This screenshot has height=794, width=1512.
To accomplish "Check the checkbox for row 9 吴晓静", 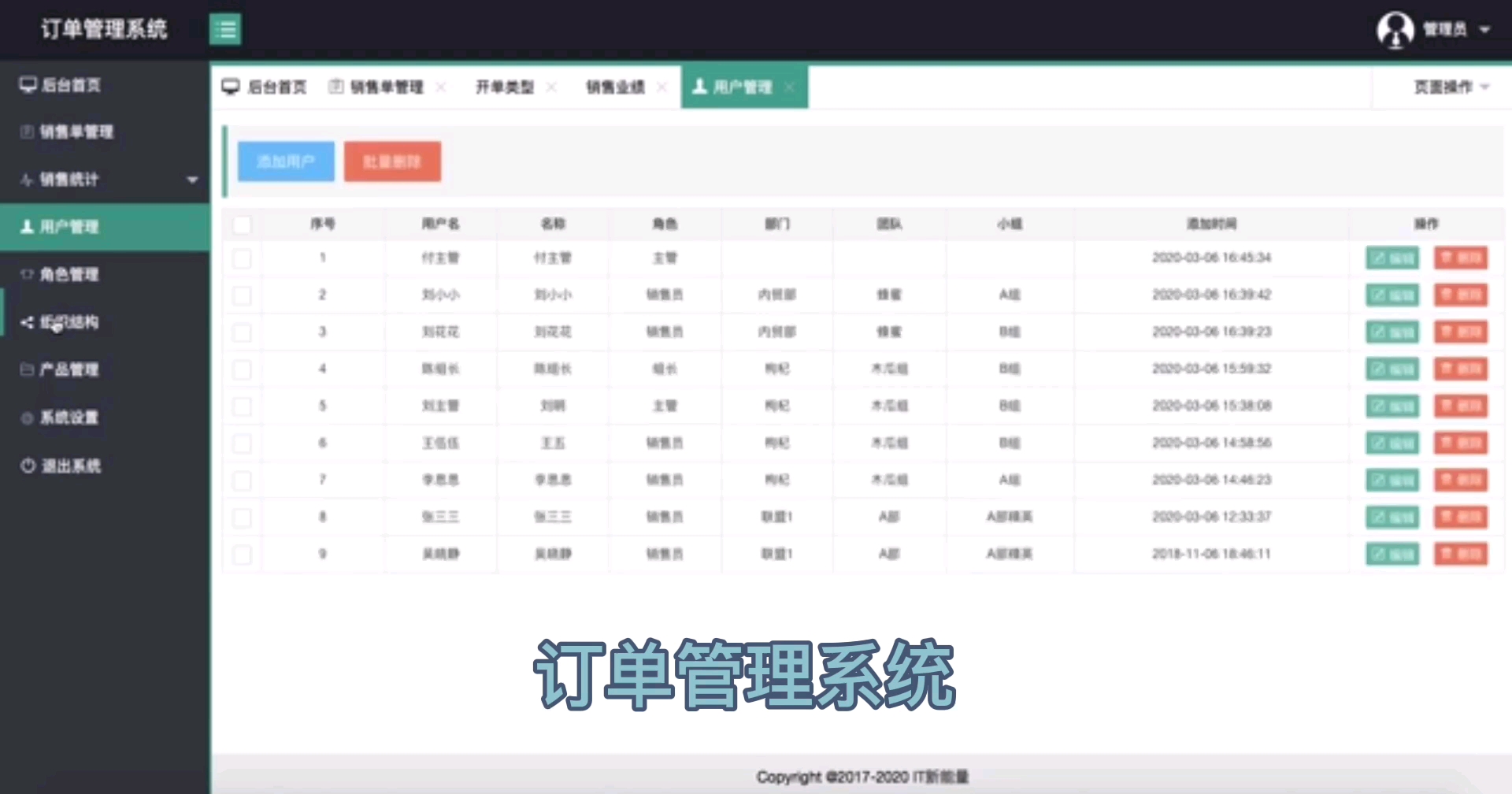I will coord(243,554).
